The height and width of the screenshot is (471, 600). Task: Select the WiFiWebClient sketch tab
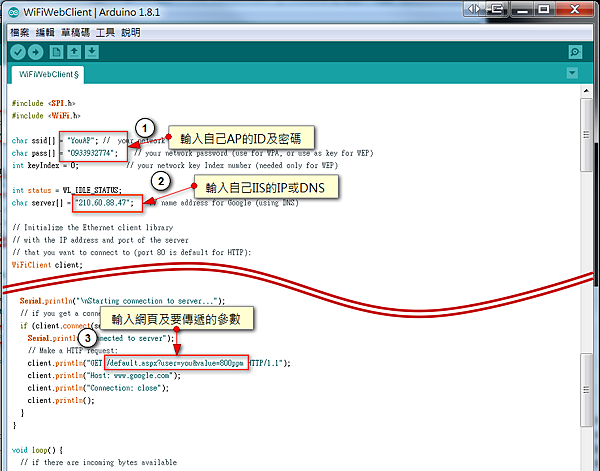(x=48, y=74)
